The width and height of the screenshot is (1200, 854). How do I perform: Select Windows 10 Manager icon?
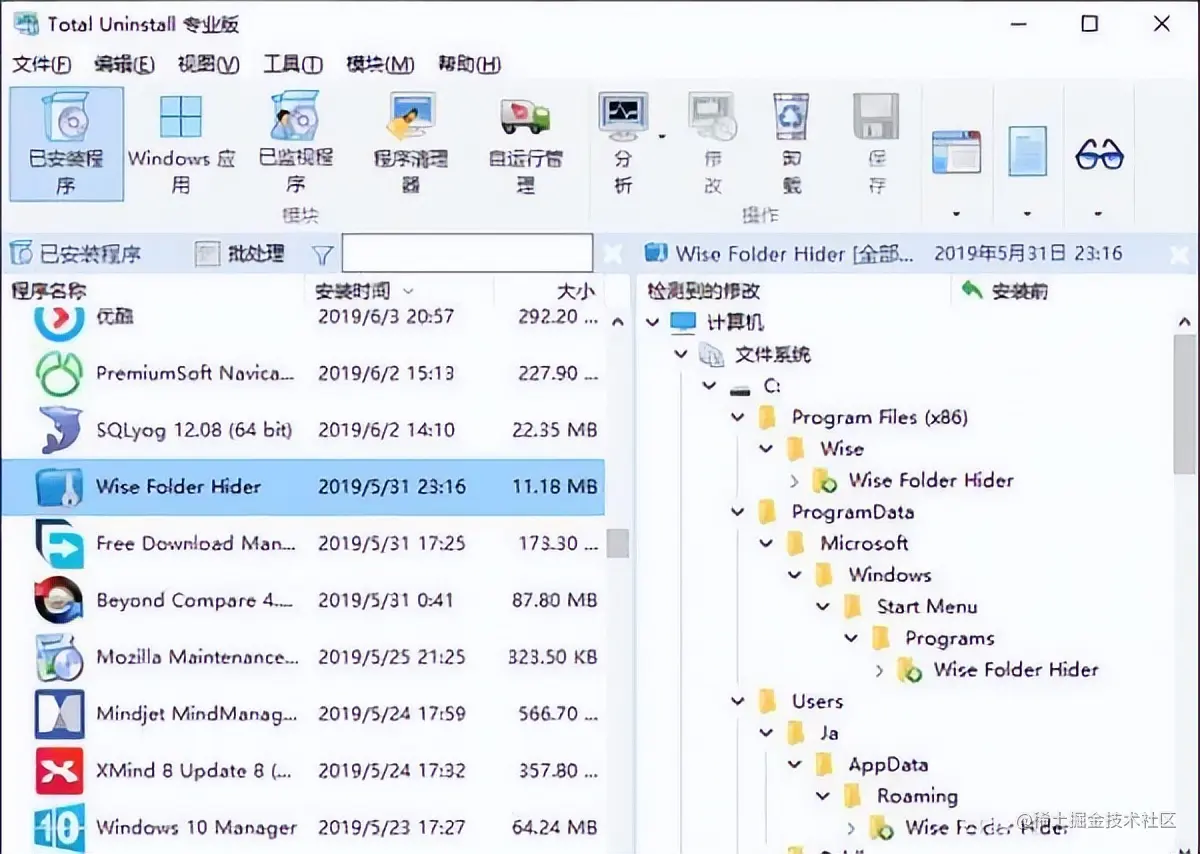pos(58,828)
